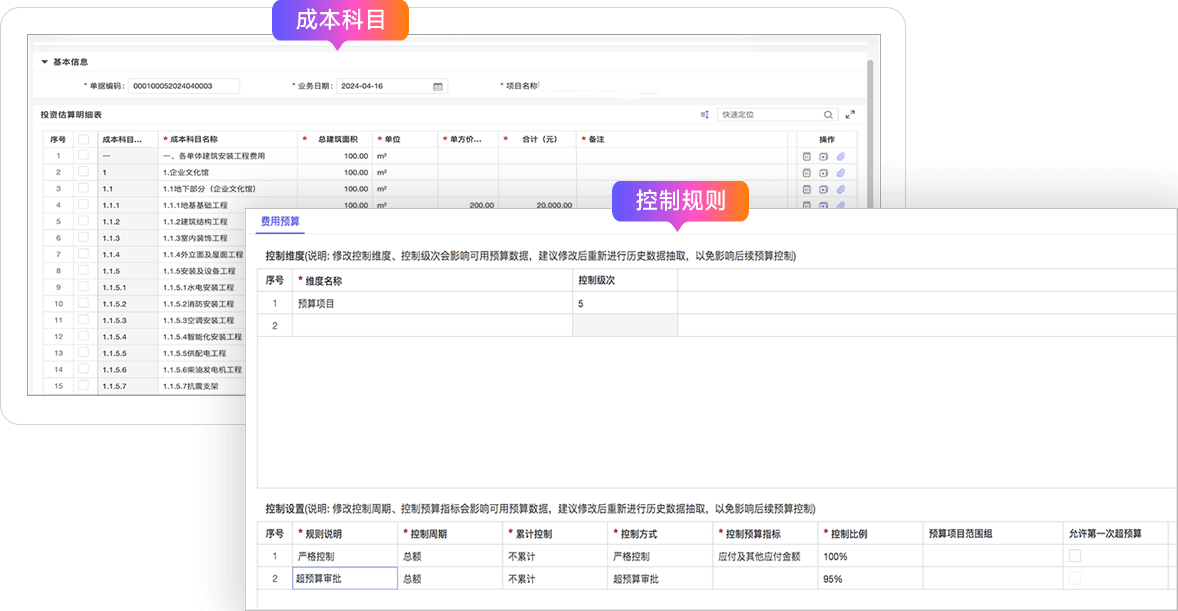Viewport: 1178px width, 611px height.
Task: Click the vertical scrollbar of the cost form
Action: 870,150
